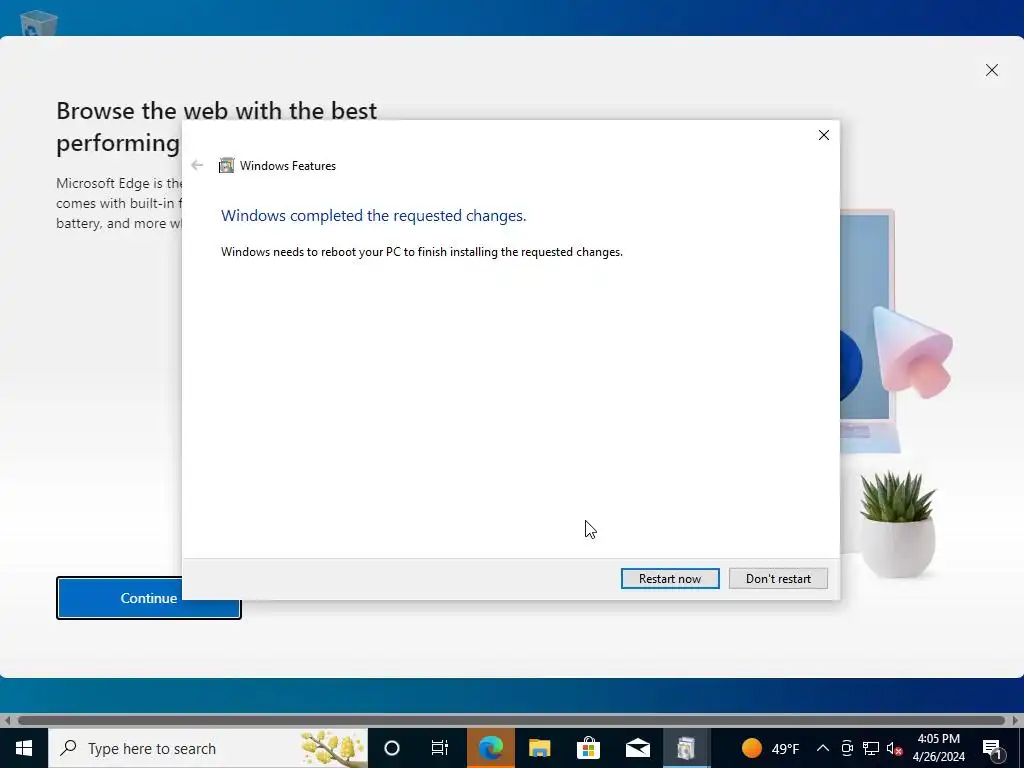
Task: Open network status in the system tray
Action: [871, 748]
